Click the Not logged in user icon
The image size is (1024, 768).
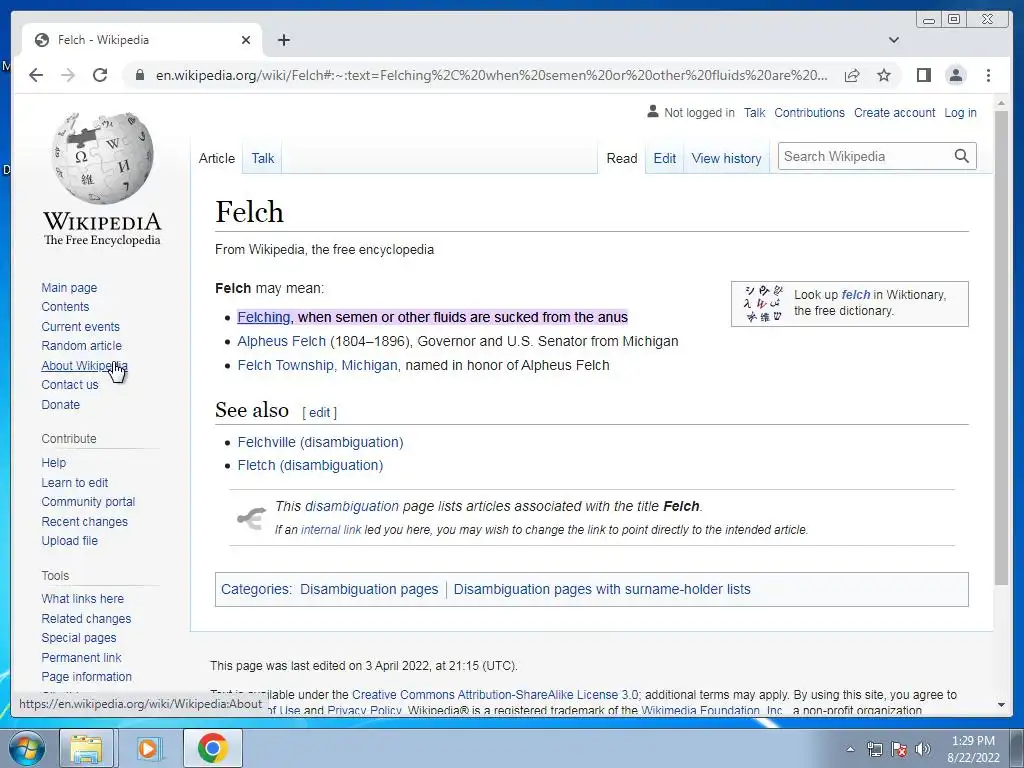[x=652, y=112]
